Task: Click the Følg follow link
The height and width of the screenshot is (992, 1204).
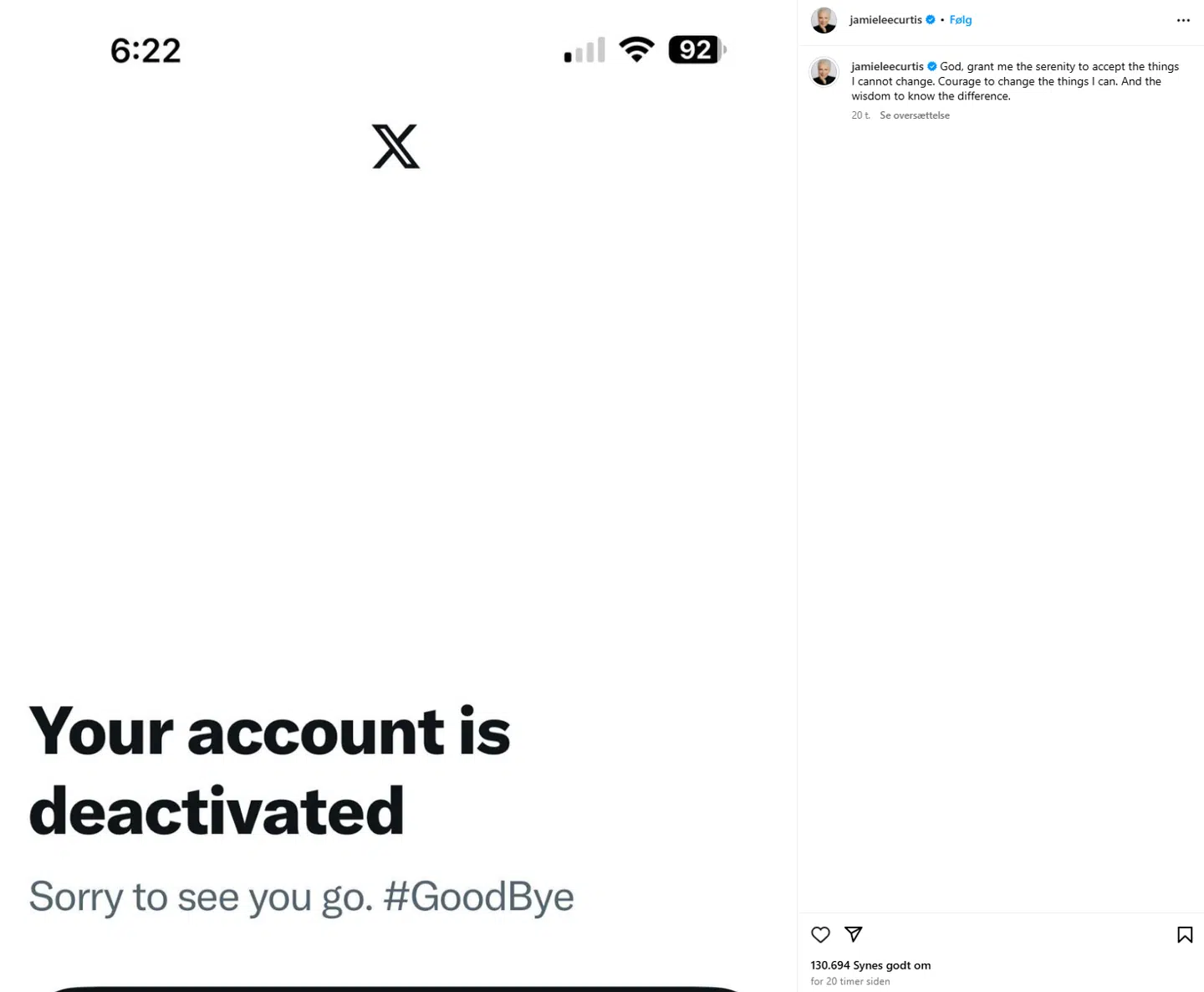Action: pyautogui.click(x=960, y=20)
